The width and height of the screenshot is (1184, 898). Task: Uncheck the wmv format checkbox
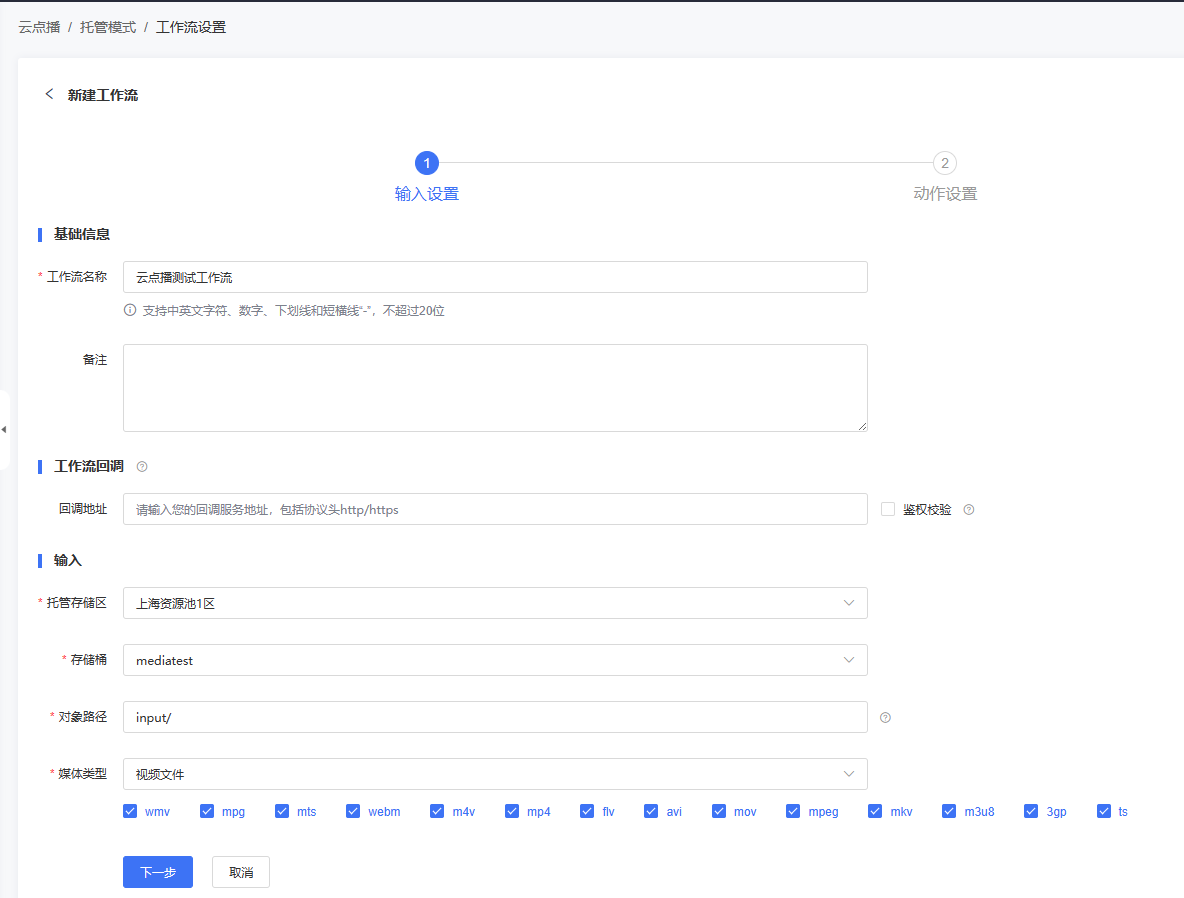pos(130,811)
